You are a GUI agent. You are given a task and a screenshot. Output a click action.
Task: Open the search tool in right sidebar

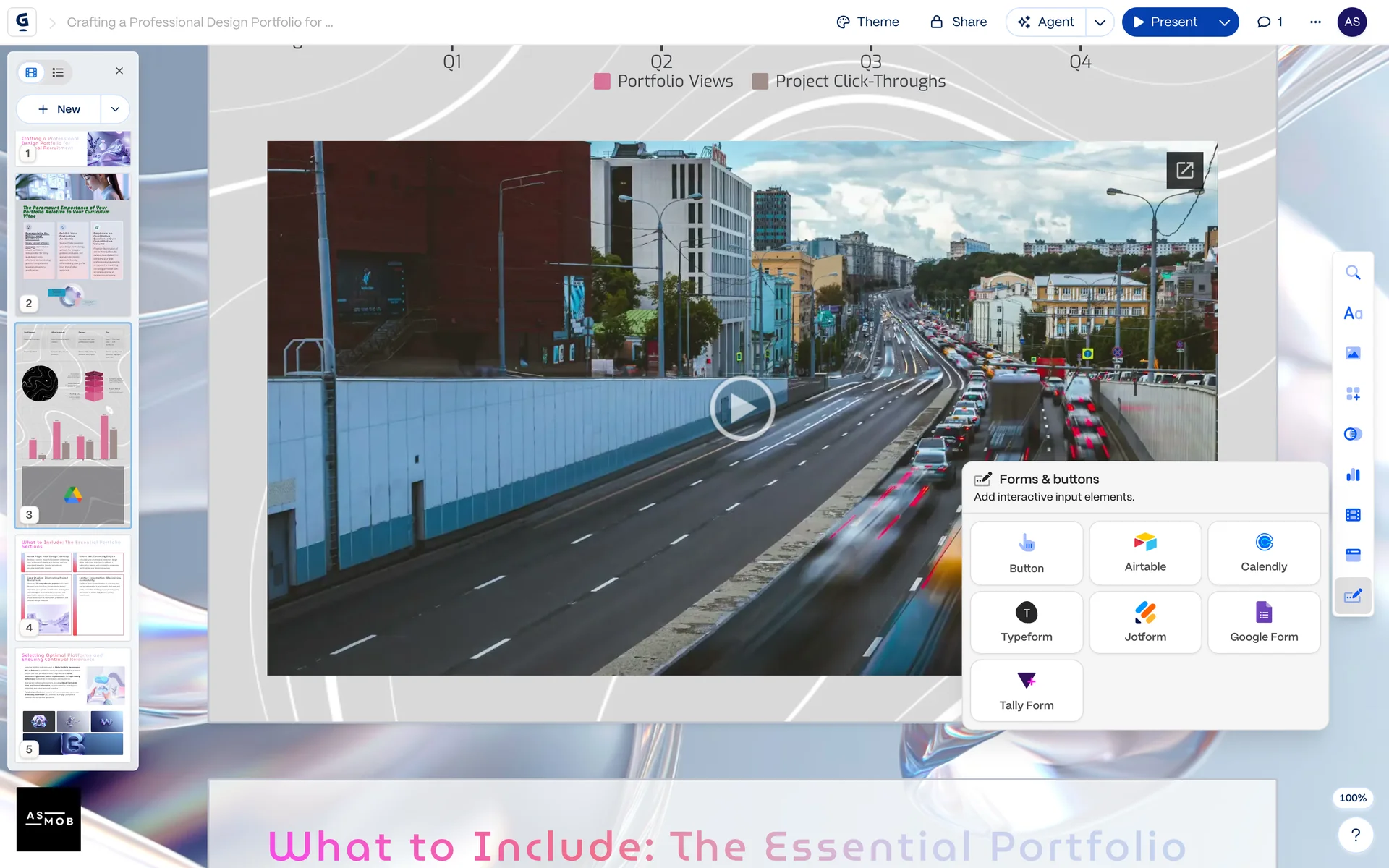point(1352,273)
